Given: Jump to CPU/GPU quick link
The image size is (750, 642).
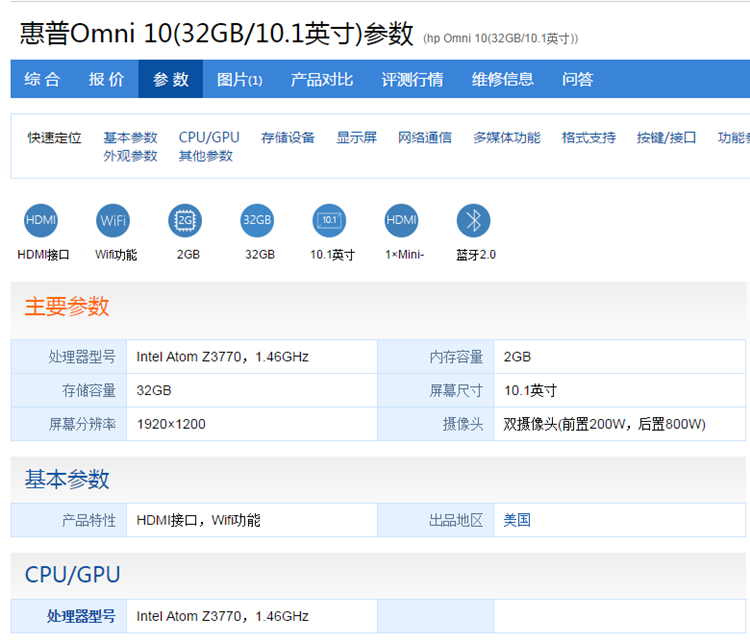Looking at the screenshot, I should [209, 138].
